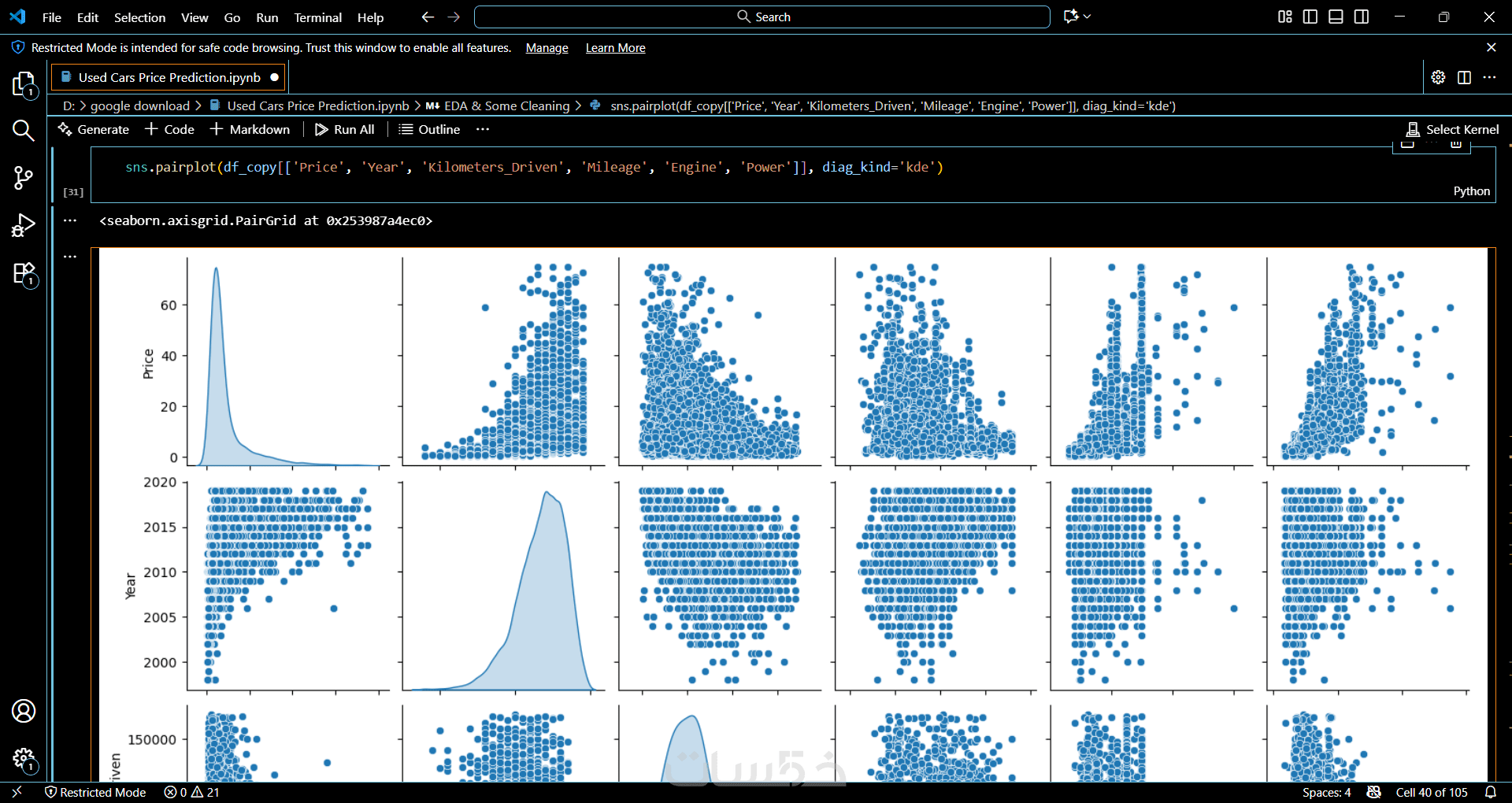
Task: Click the notifications bell in status bar
Action: [x=1491, y=792]
